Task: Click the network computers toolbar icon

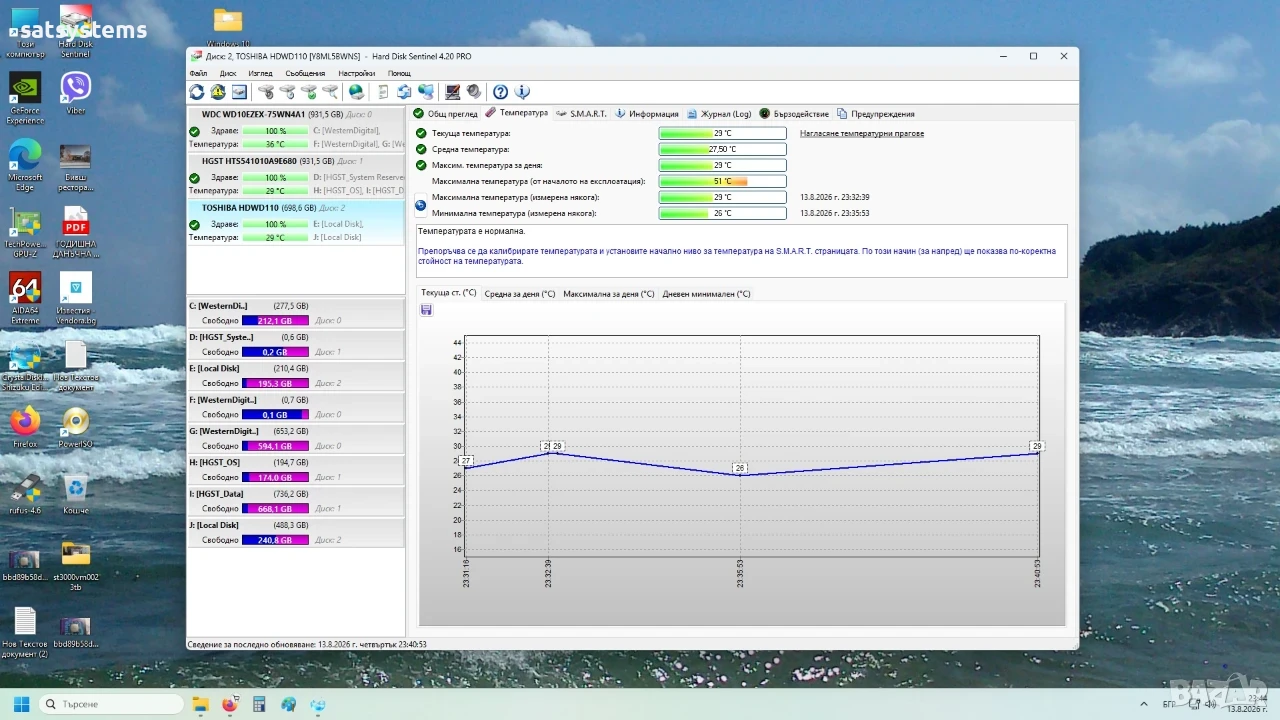Action: [x=426, y=92]
